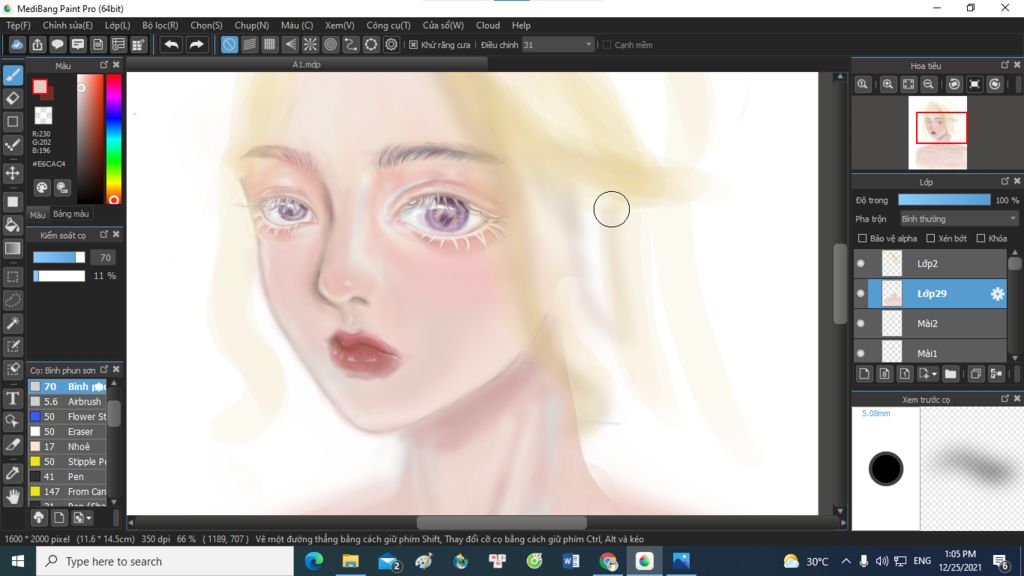
Task: Turn snap off using the blue circle icon
Action: tap(229, 44)
